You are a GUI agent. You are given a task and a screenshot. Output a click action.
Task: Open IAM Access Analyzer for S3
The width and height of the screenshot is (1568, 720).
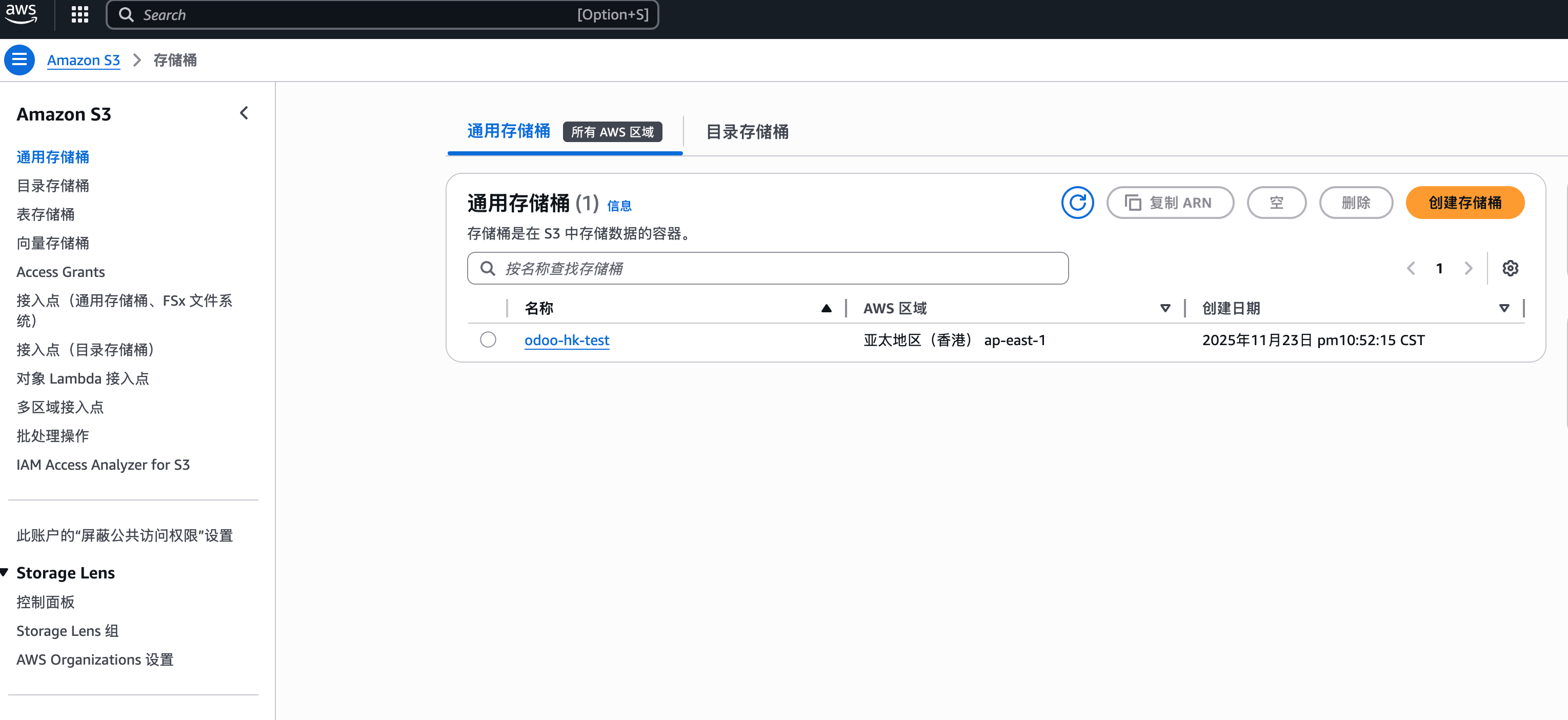tap(104, 465)
